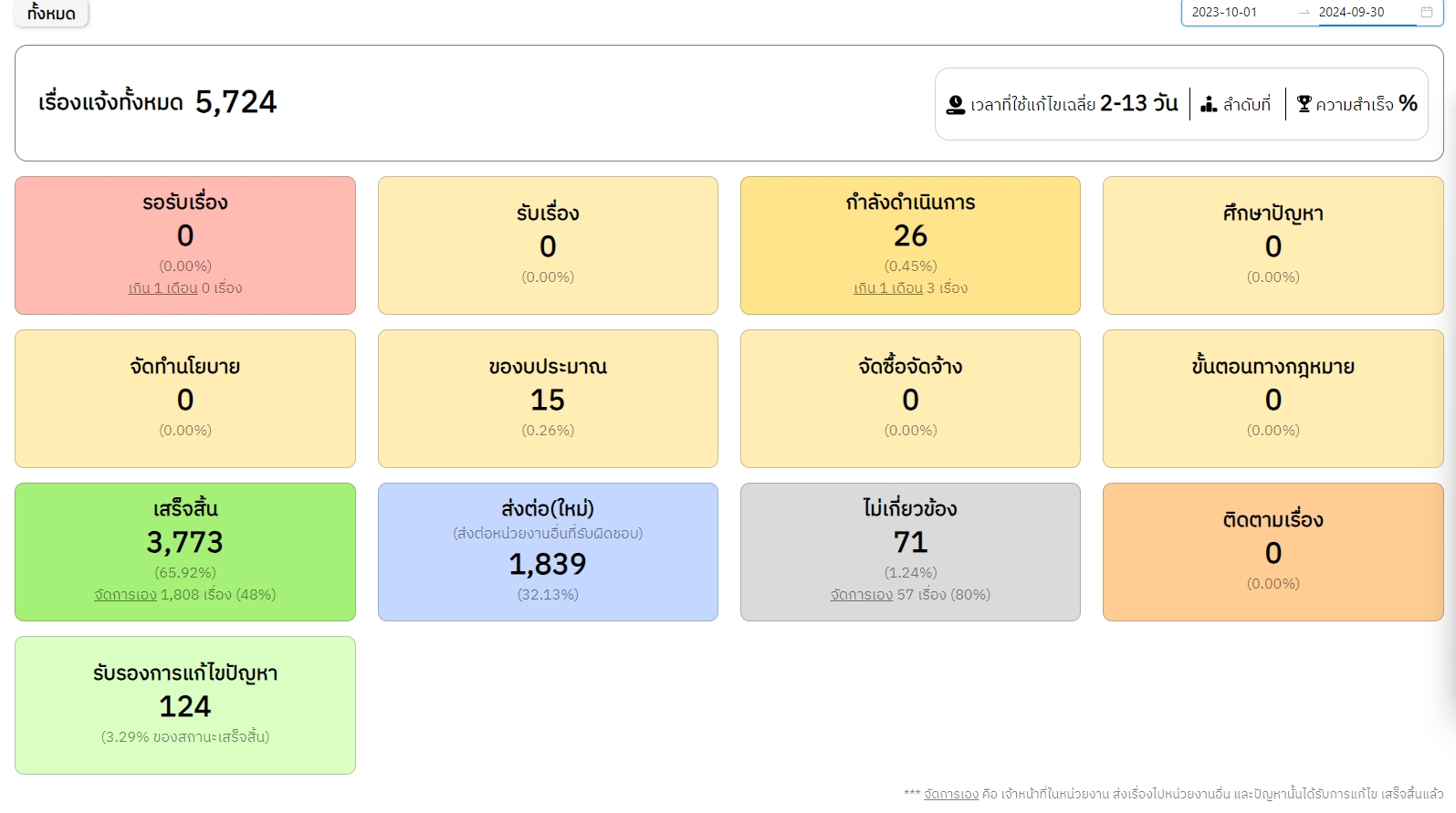Select the blue ส่งต่อ(ใหม่) status card
This screenshot has width=1456, height=813.
pyautogui.click(x=548, y=551)
